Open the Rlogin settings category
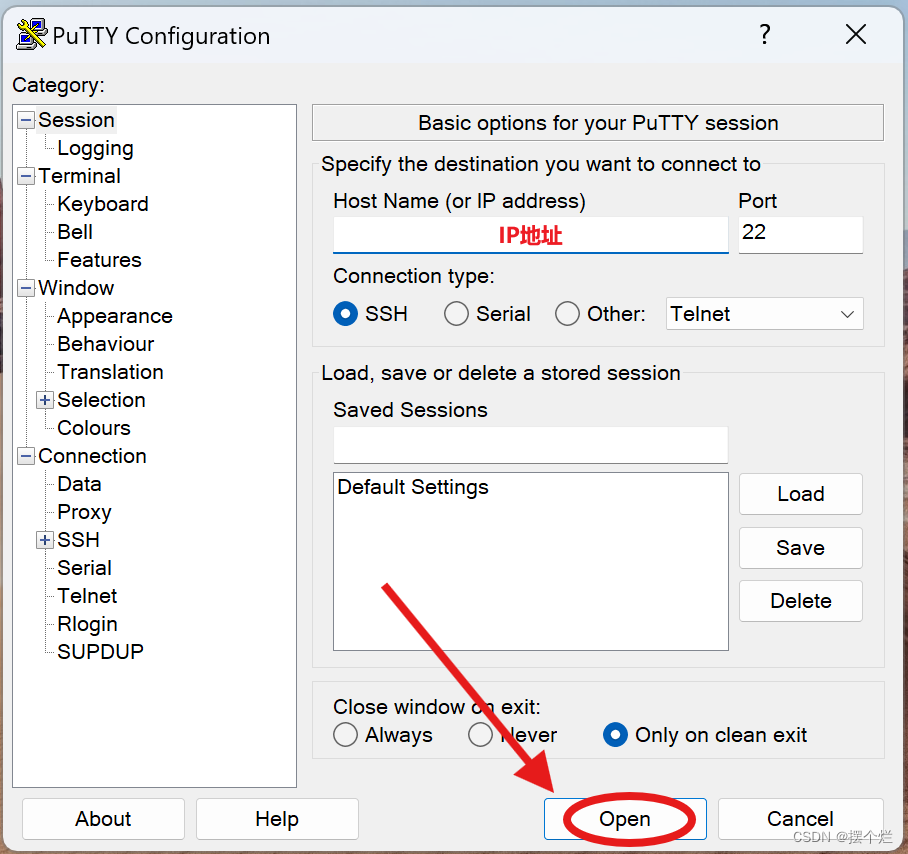 87,624
